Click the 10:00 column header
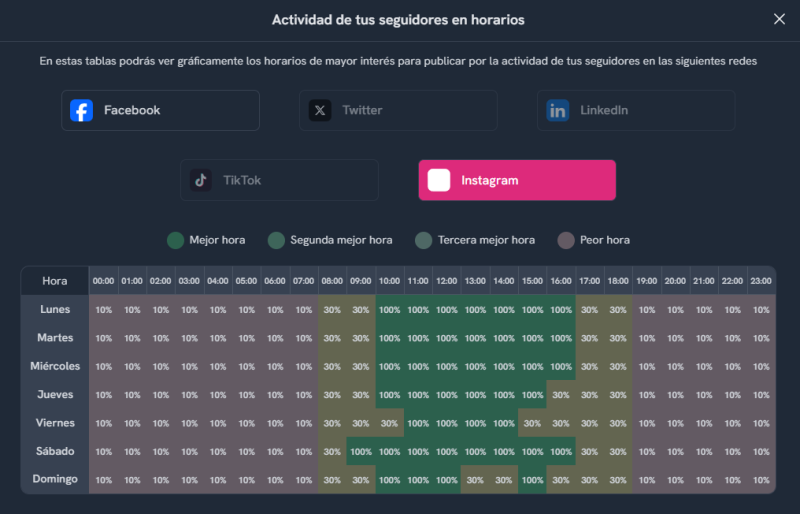Image resolution: width=800 pixels, height=514 pixels. [390, 282]
